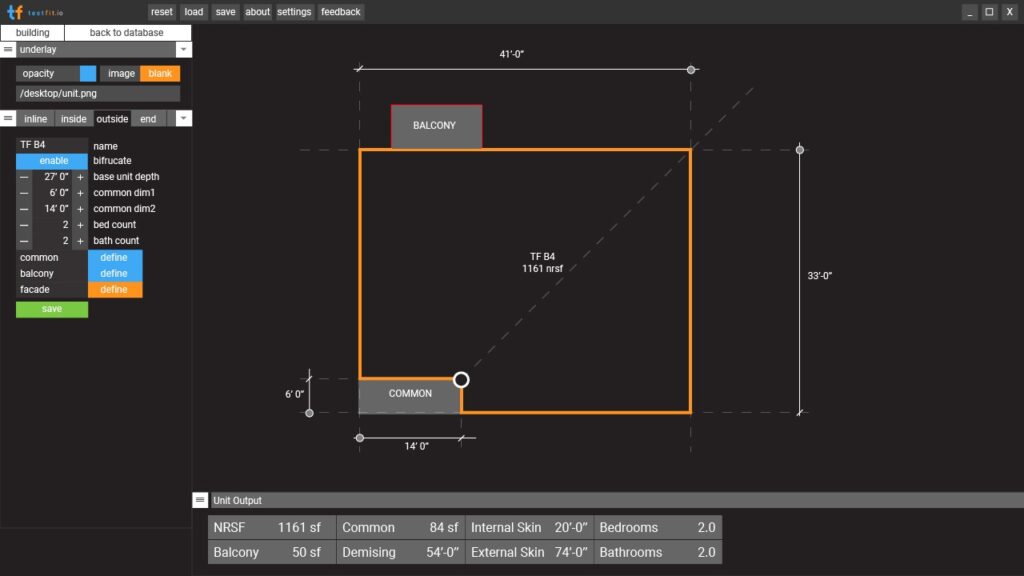Decrease the common dim2 value
This screenshot has width=1024, height=576.
[24, 209]
